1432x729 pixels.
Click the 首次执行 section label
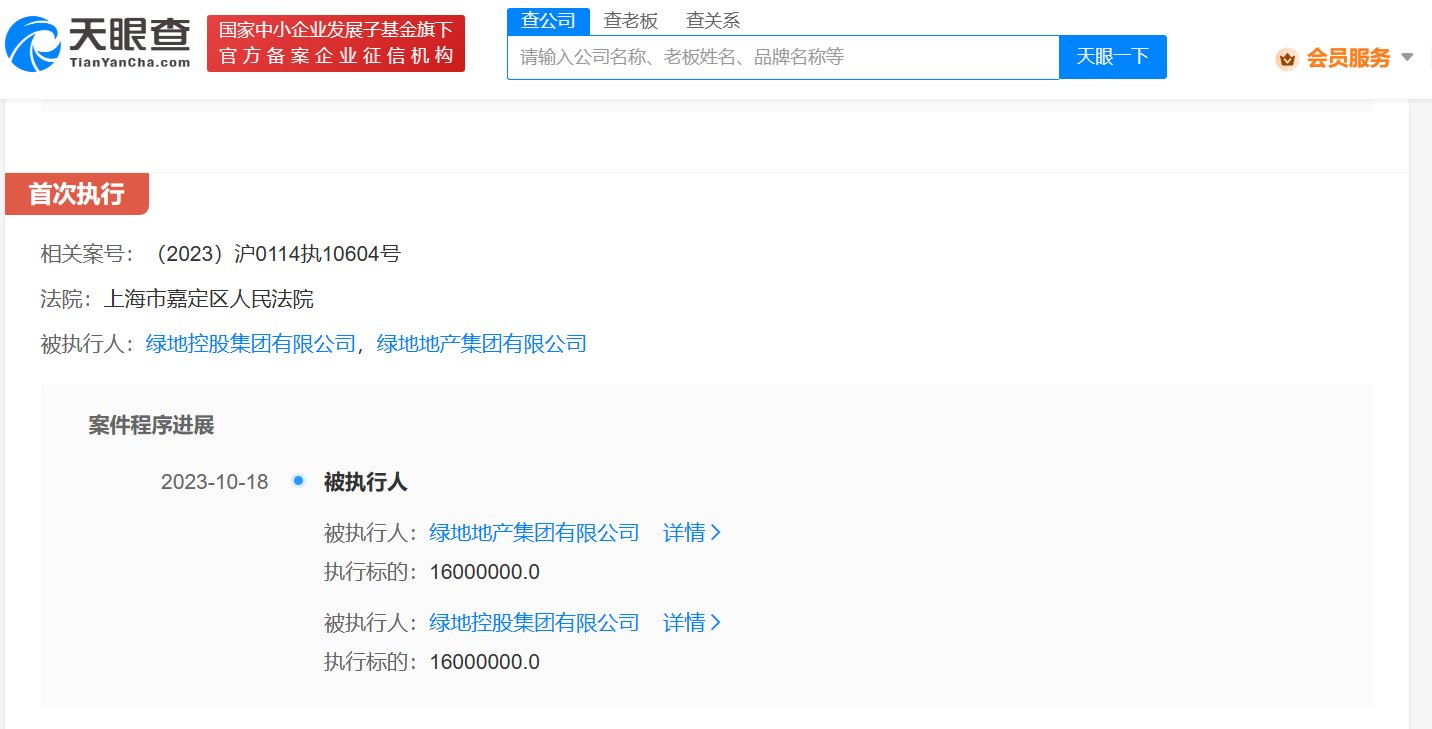click(77, 194)
